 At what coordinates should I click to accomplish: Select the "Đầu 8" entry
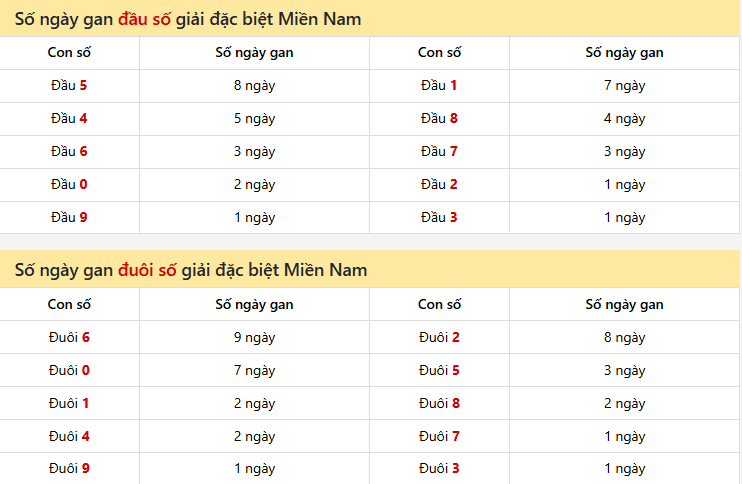click(x=439, y=119)
